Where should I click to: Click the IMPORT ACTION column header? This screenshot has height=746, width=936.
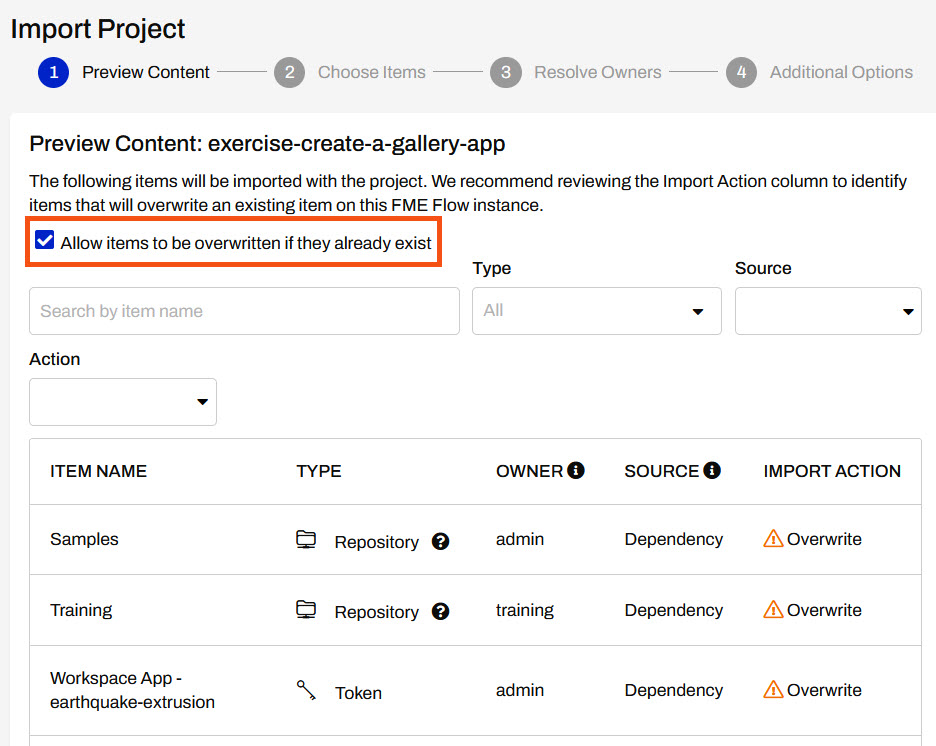coord(832,471)
